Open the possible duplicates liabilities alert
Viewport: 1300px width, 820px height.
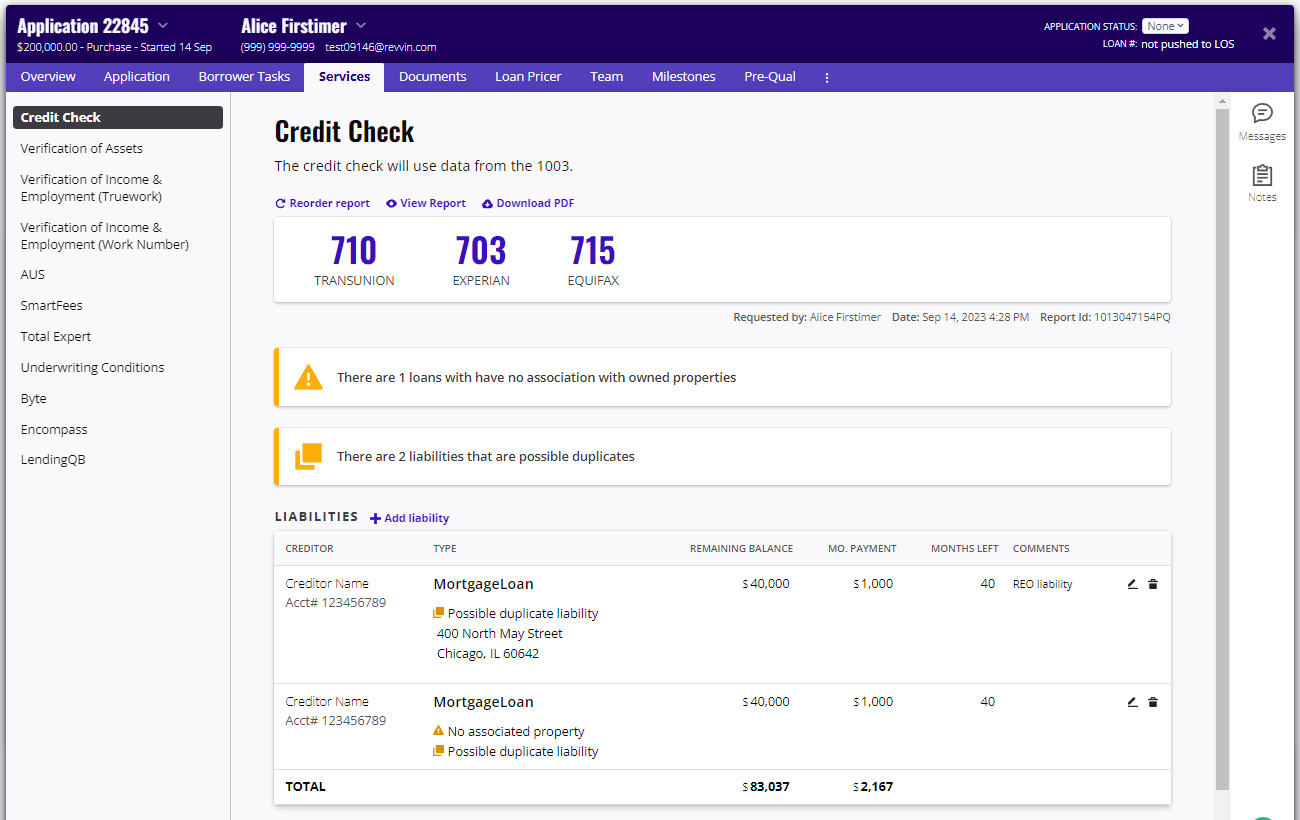point(722,456)
